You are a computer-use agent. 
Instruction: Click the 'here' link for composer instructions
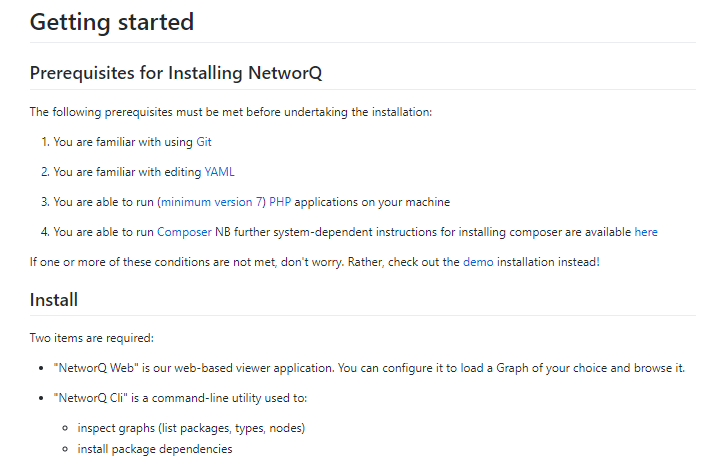646,232
